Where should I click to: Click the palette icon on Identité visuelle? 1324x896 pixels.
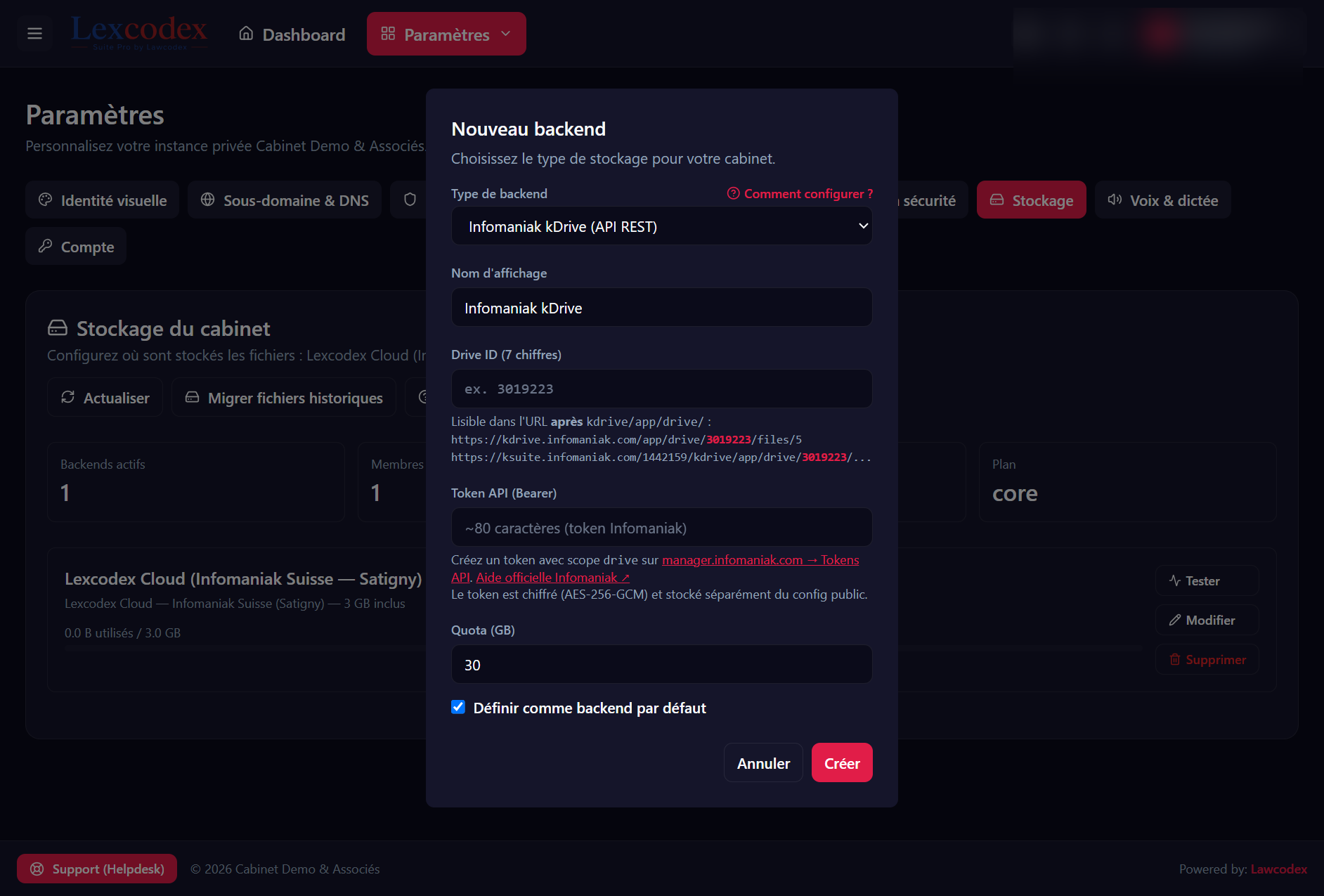46,200
